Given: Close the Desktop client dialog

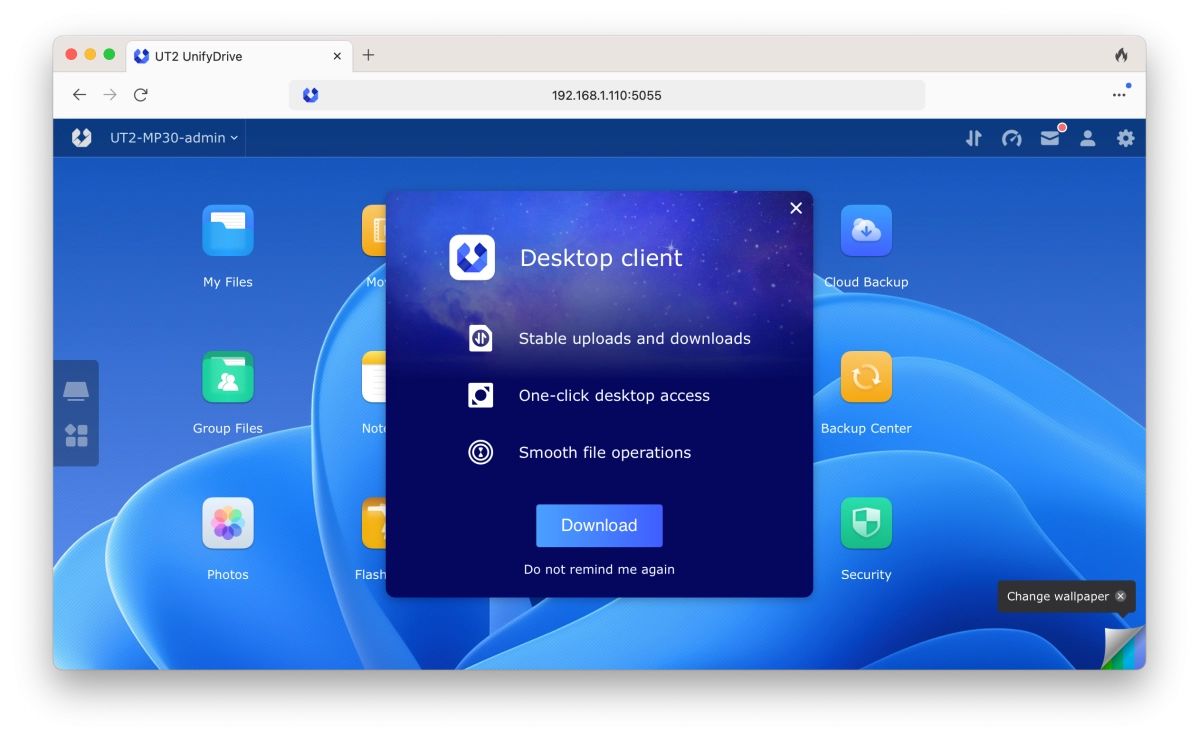Looking at the screenshot, I should (x=796, y=208).
